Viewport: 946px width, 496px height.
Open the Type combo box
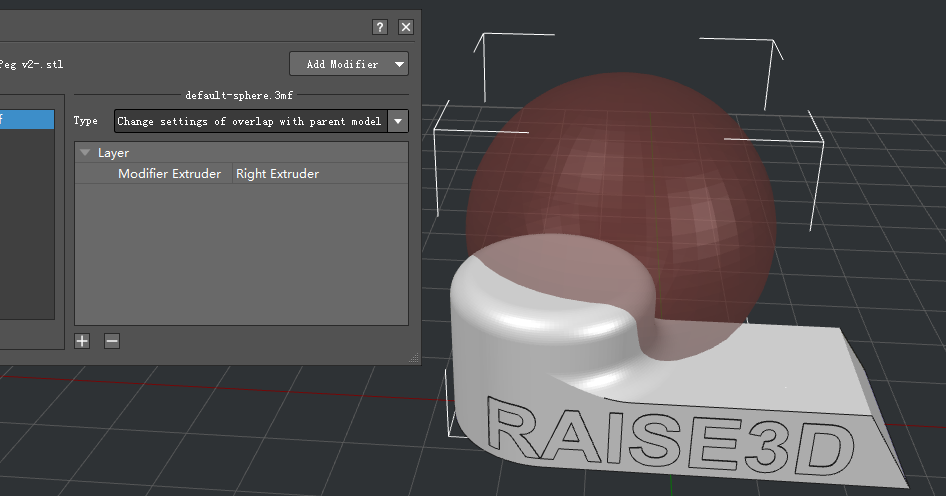(261, 121)
